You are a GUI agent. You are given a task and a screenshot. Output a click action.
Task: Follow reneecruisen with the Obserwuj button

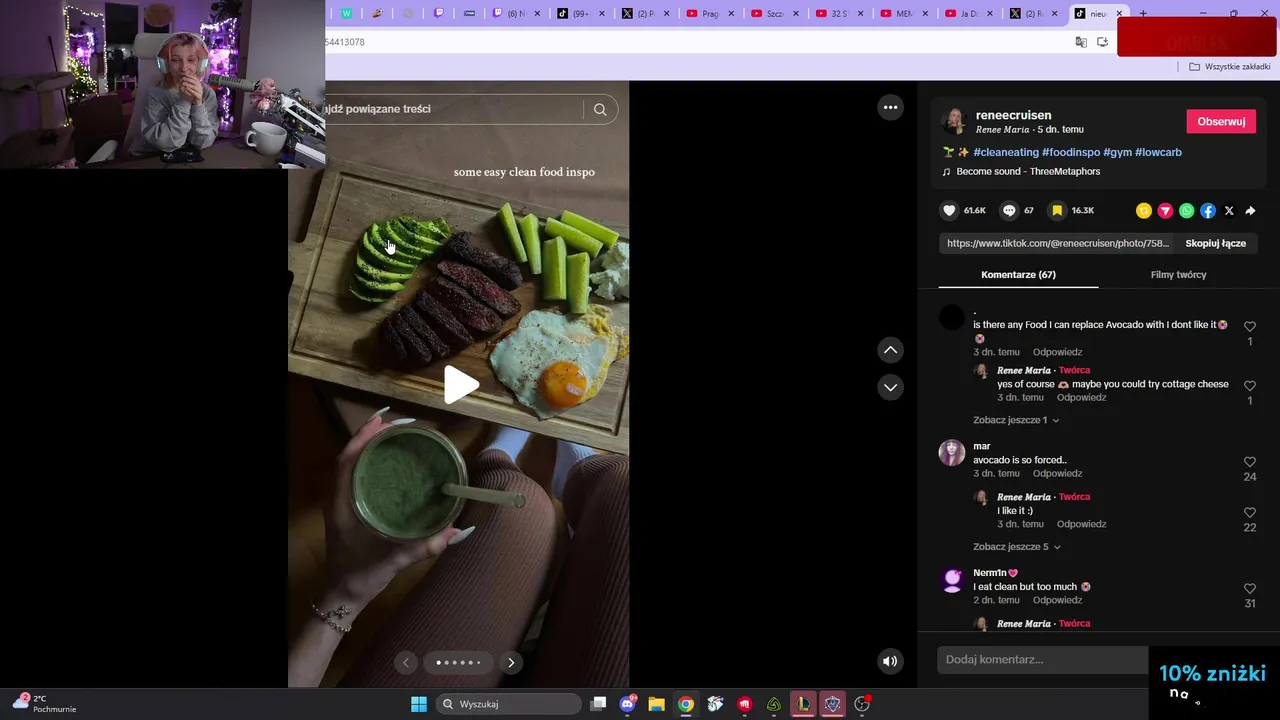[1221, 121]
